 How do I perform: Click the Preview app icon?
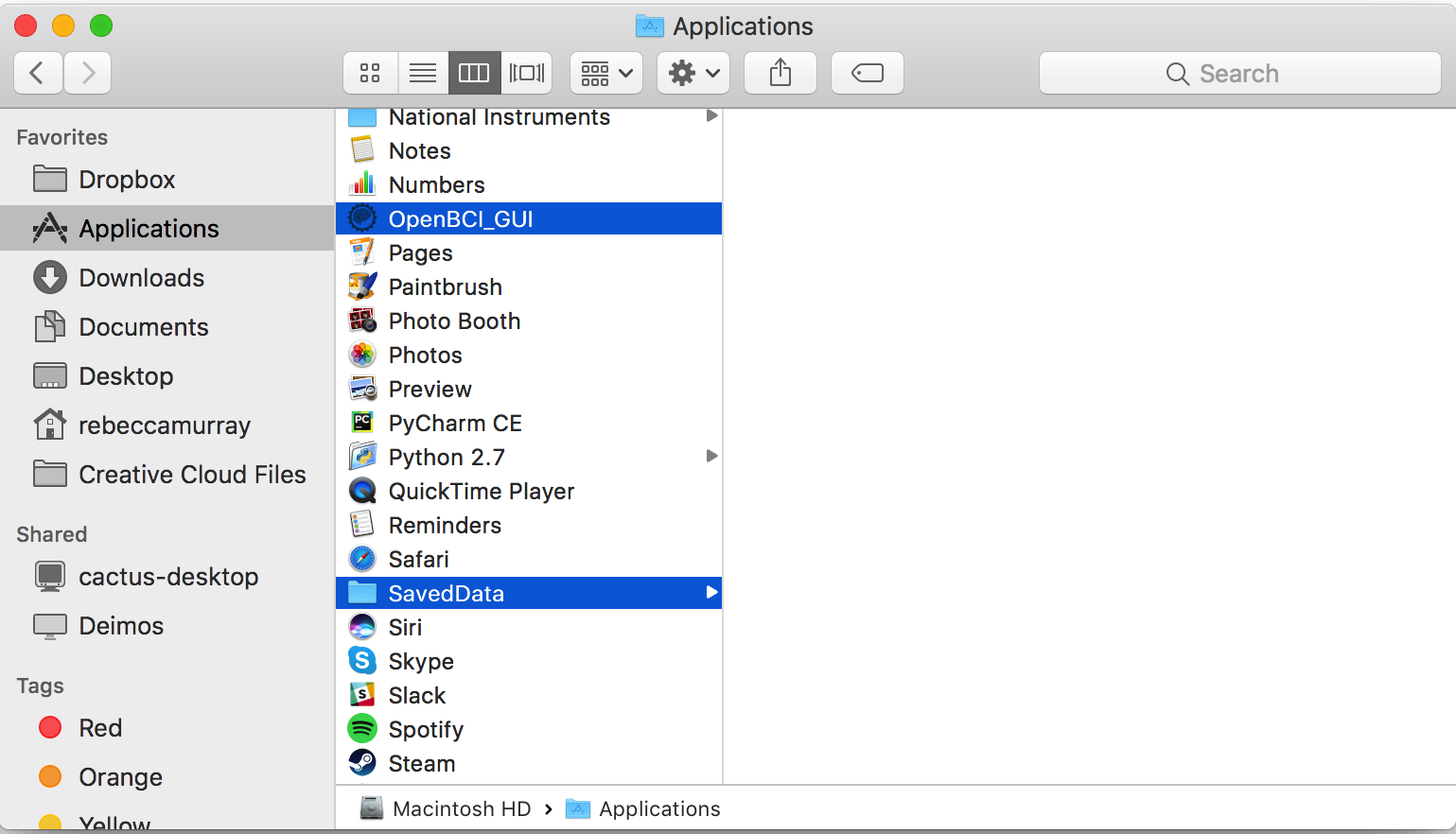tap(362, 389)
